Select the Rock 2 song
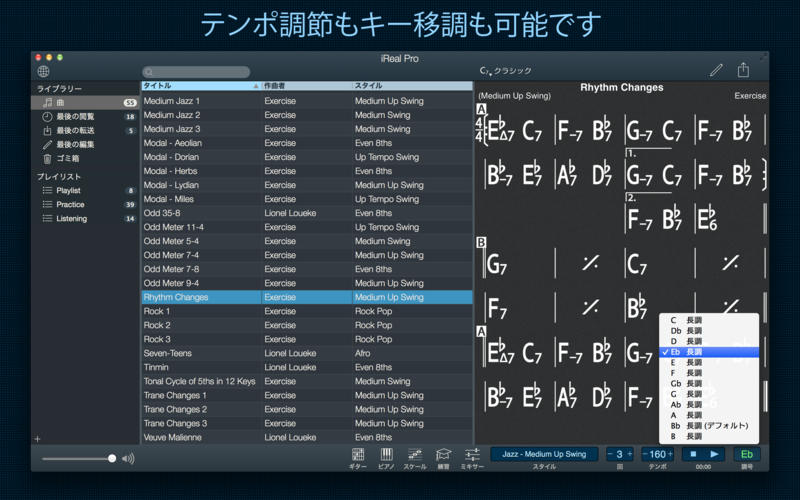The image size is (800, 500). [x=307, y=325]
